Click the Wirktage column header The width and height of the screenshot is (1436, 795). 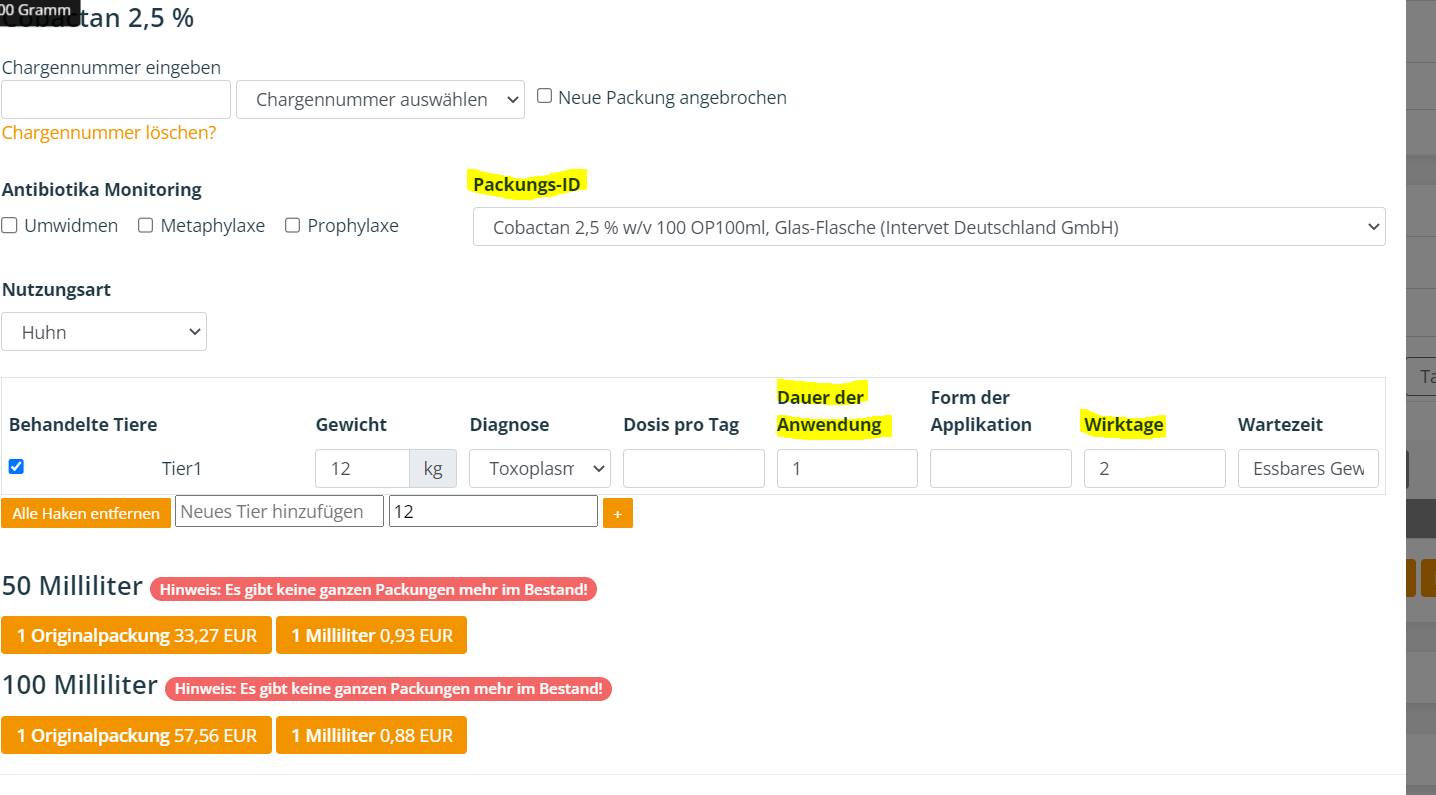[x=1124, y=424]
